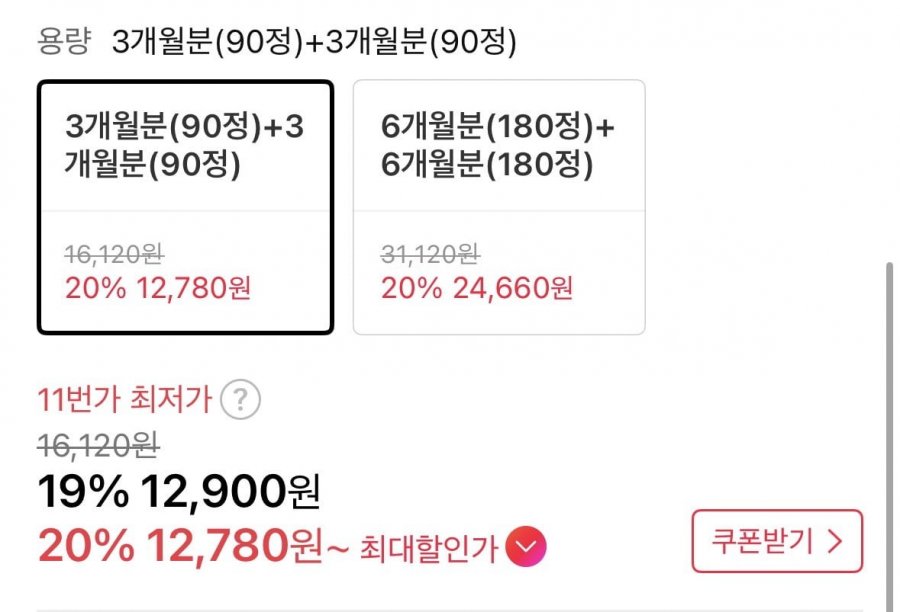Click the selected capacity text beside 용량
This screenshot has width=900, height=612.
[x=314, y=42]
